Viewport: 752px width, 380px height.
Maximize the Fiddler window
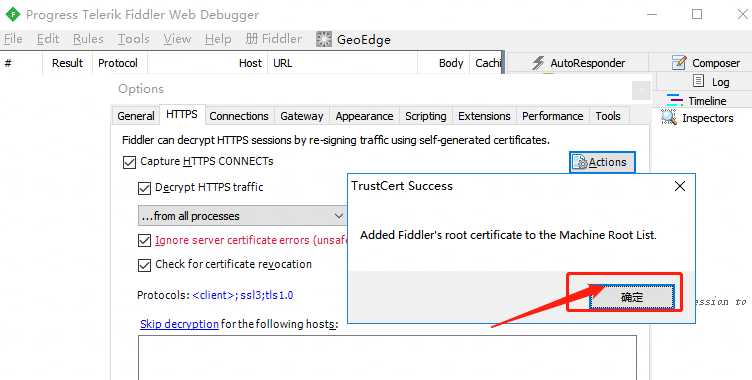(x=697, y=14)
